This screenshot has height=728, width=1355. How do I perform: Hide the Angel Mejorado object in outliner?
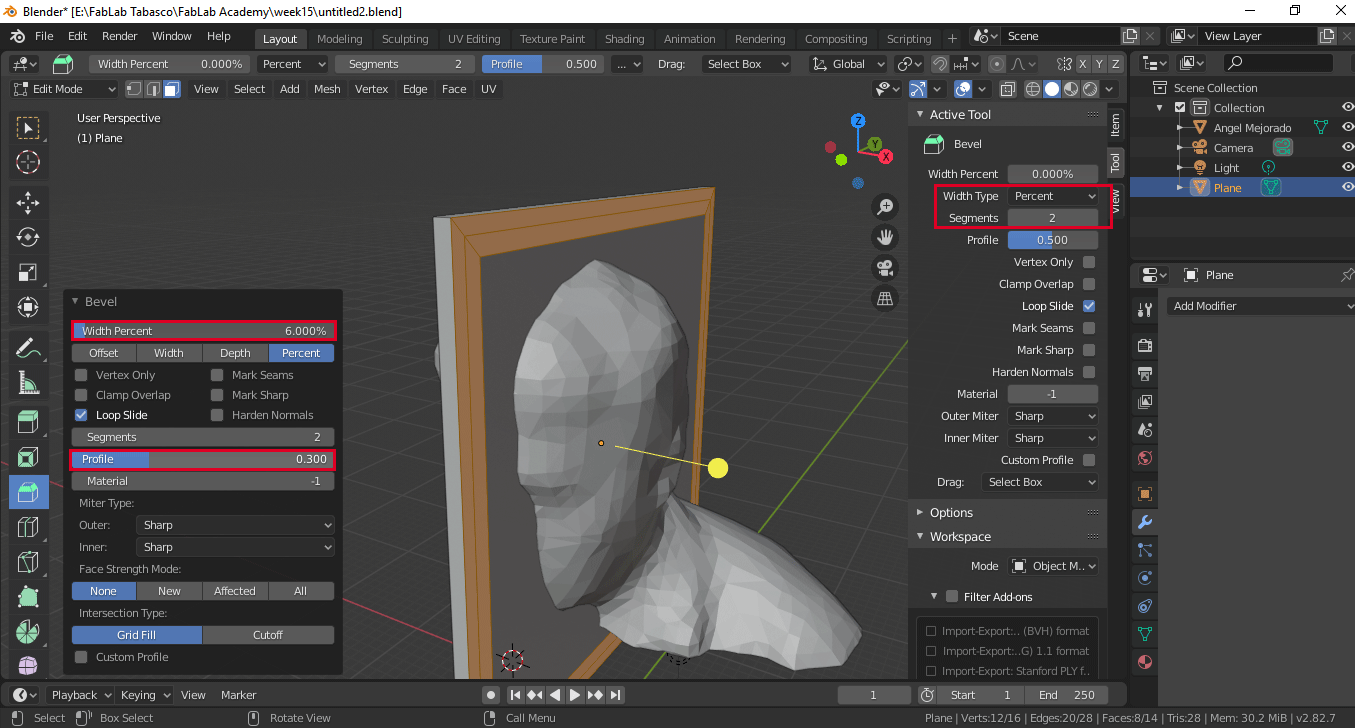[x=1347, y=128]
